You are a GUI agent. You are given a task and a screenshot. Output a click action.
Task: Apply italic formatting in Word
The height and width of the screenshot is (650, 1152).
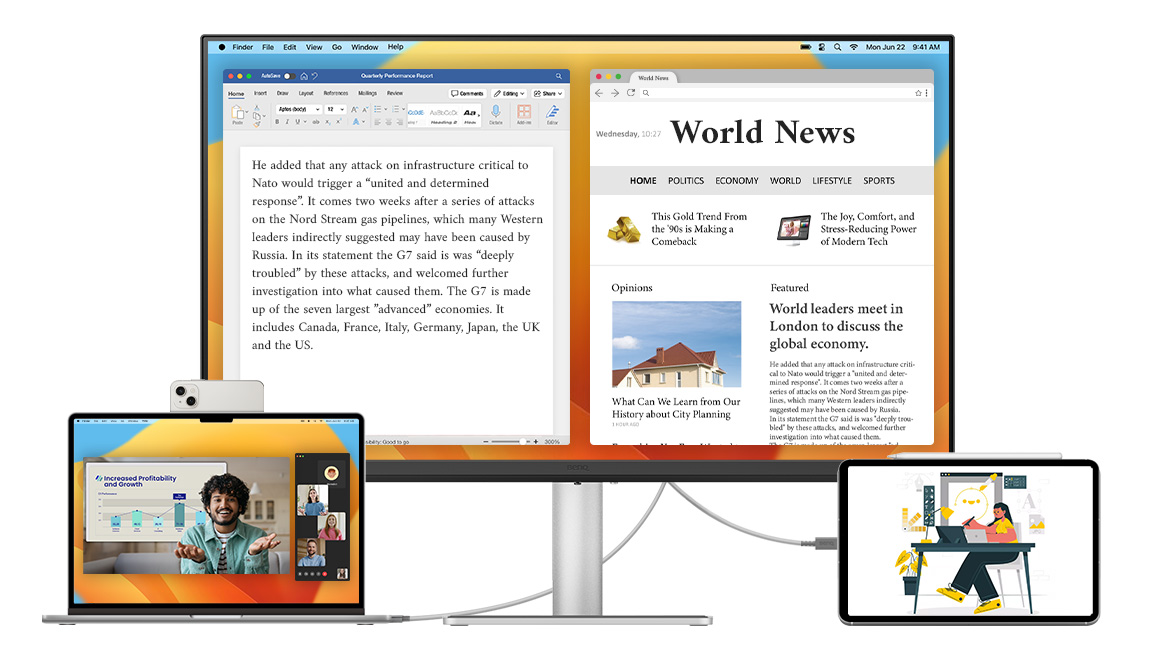(286, 121)
